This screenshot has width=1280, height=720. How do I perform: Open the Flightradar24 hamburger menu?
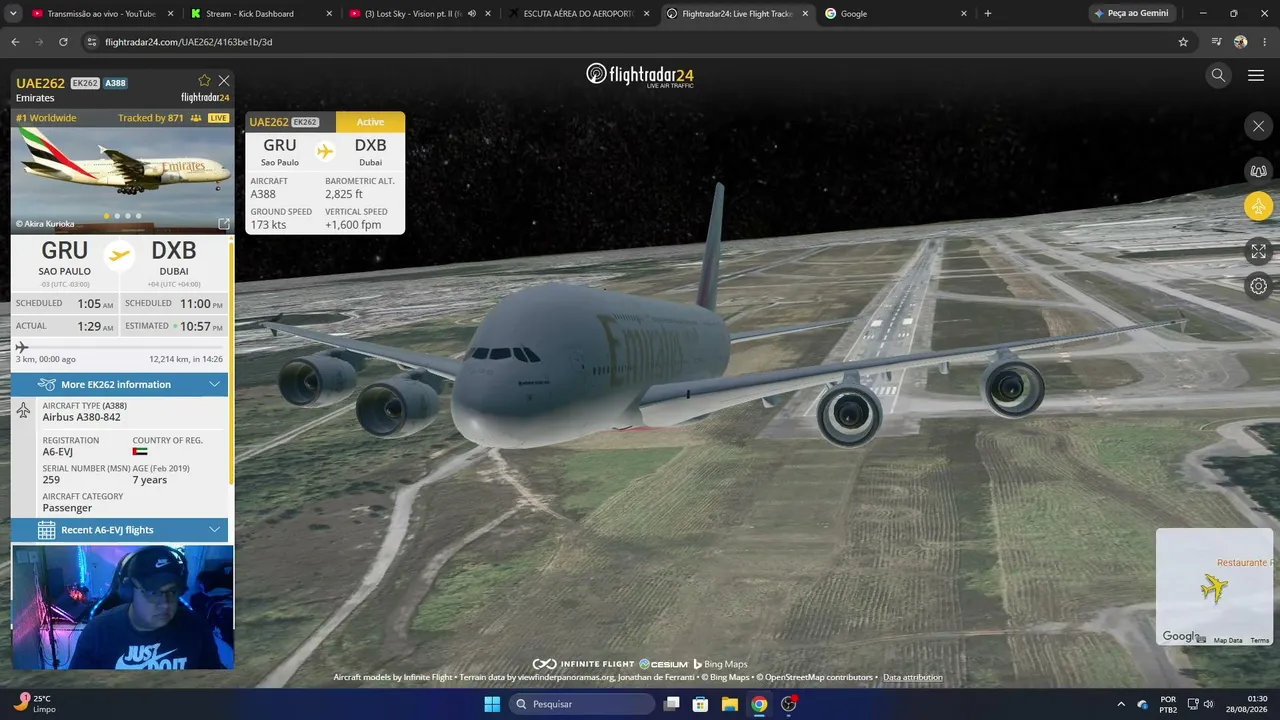pos(1256,75)
